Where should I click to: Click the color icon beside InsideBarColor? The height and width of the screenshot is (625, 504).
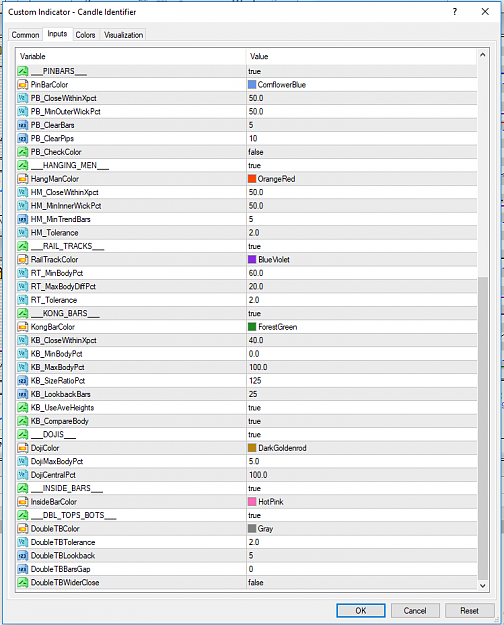(x=23, y=502)
